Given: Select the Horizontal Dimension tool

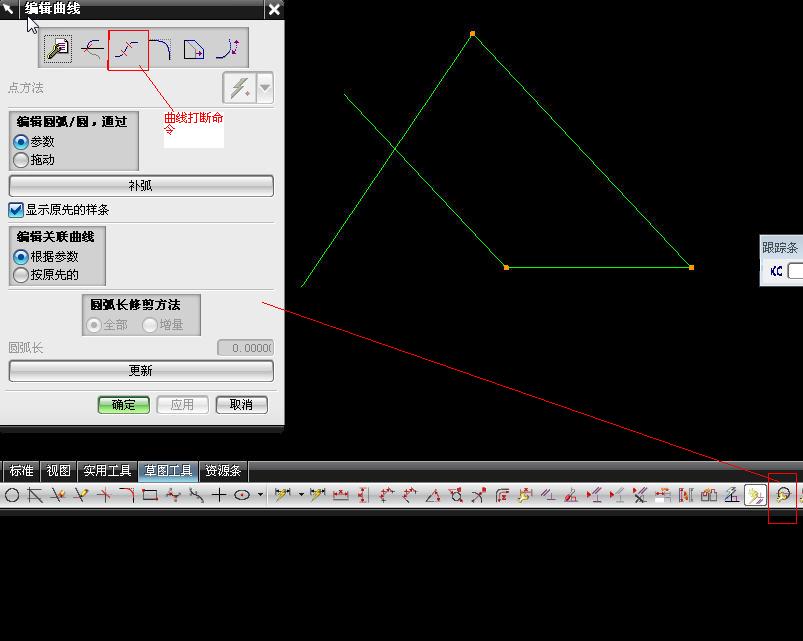Looking at the screenshot, I should (341, 495).
